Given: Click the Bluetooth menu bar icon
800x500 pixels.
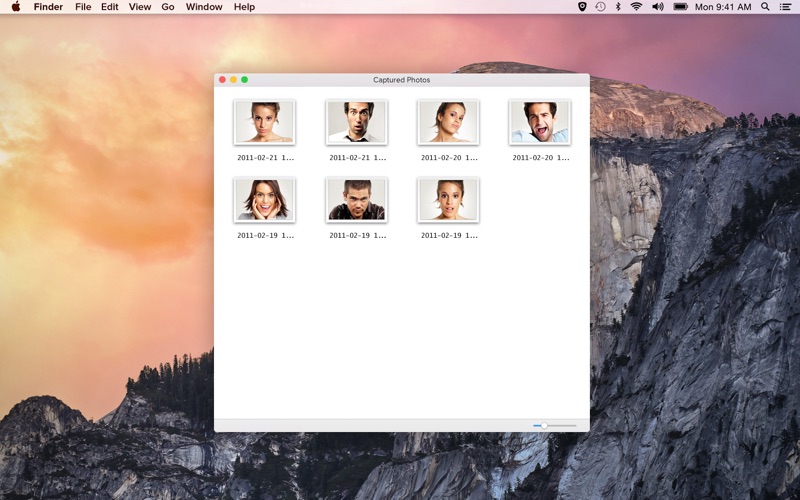Looking at the screenshot, I should click(x=618, y=7).
